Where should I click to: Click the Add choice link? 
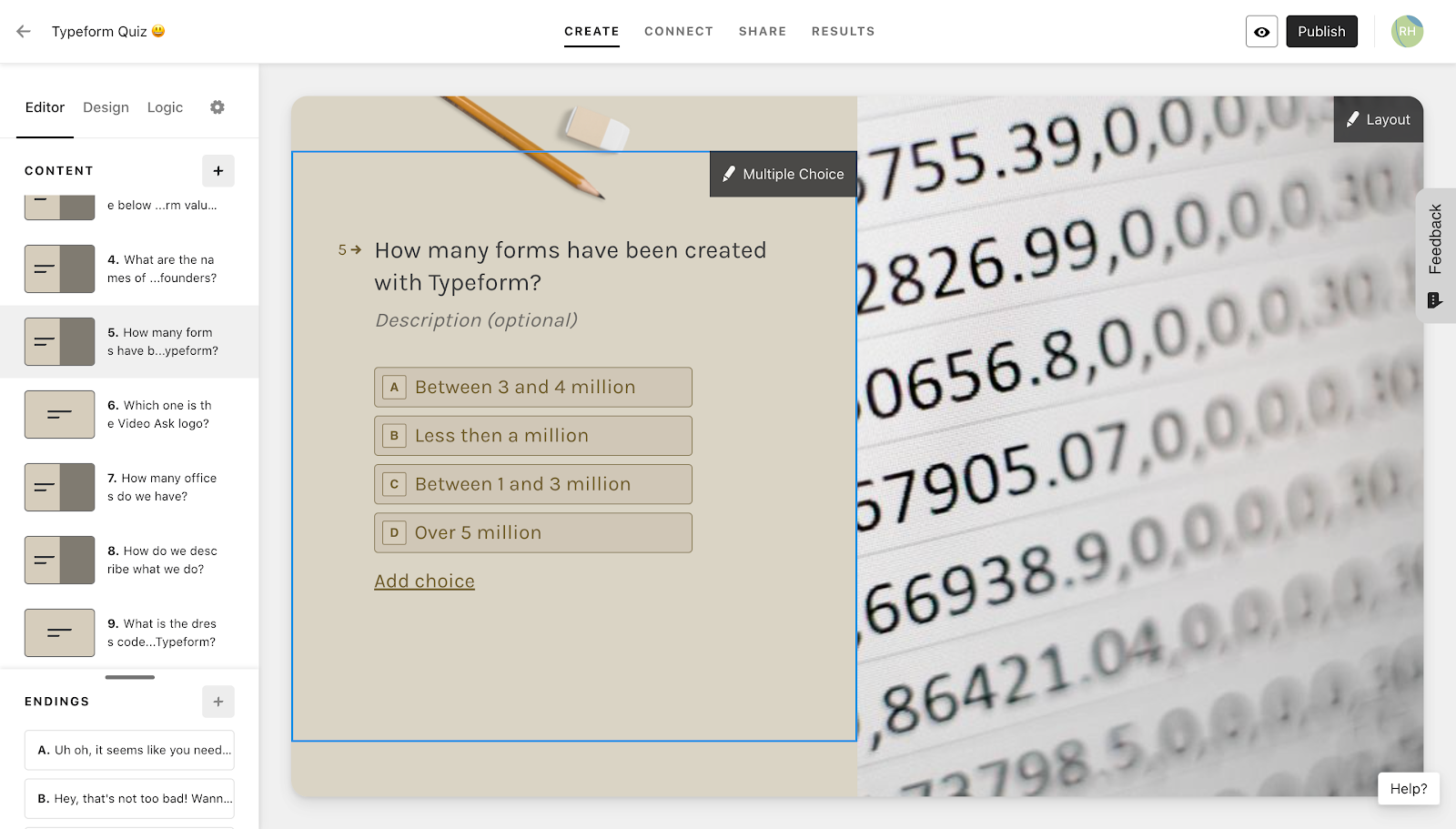click(x=424, y=581)
